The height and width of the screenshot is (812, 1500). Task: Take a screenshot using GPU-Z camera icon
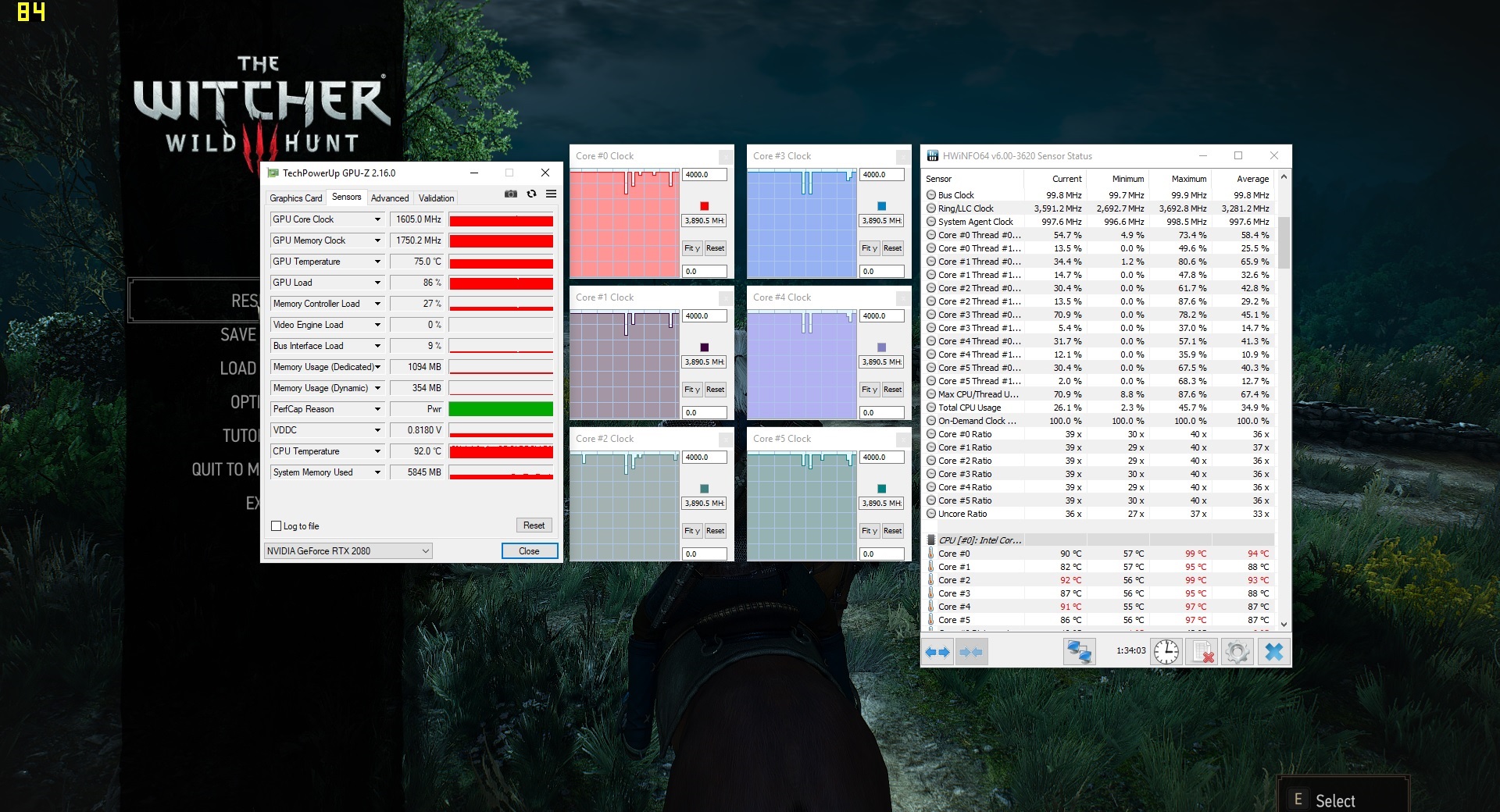511,194
